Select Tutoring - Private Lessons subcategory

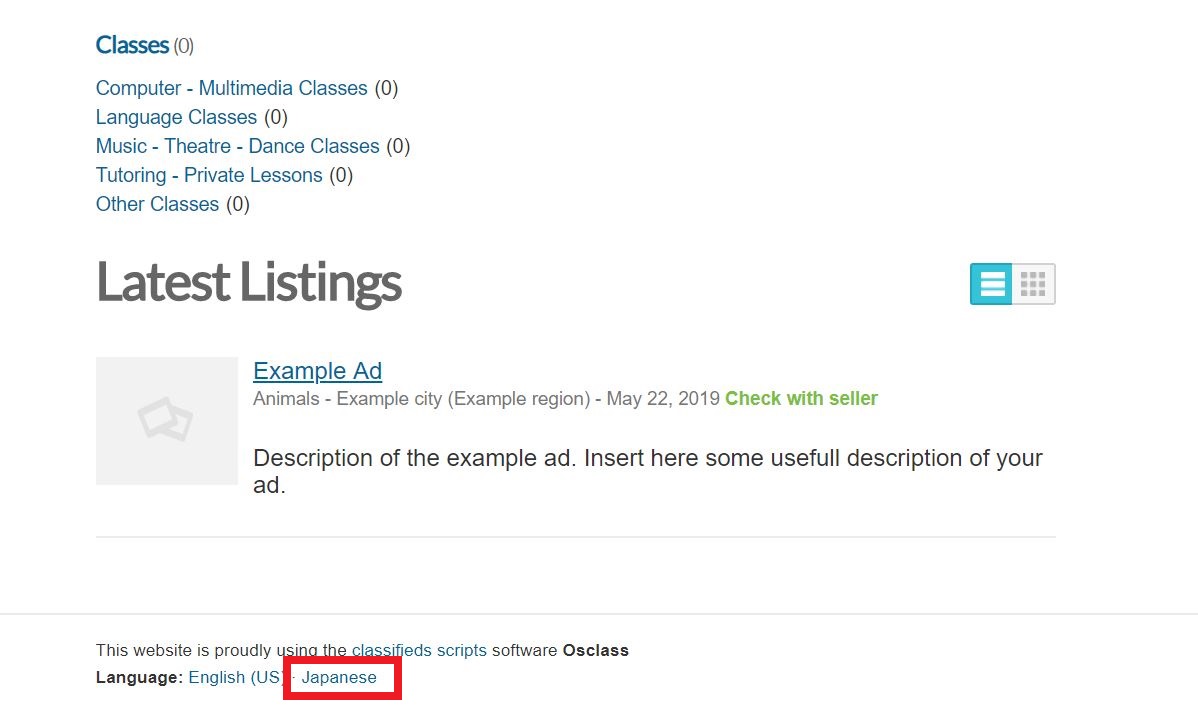(209, 175)
